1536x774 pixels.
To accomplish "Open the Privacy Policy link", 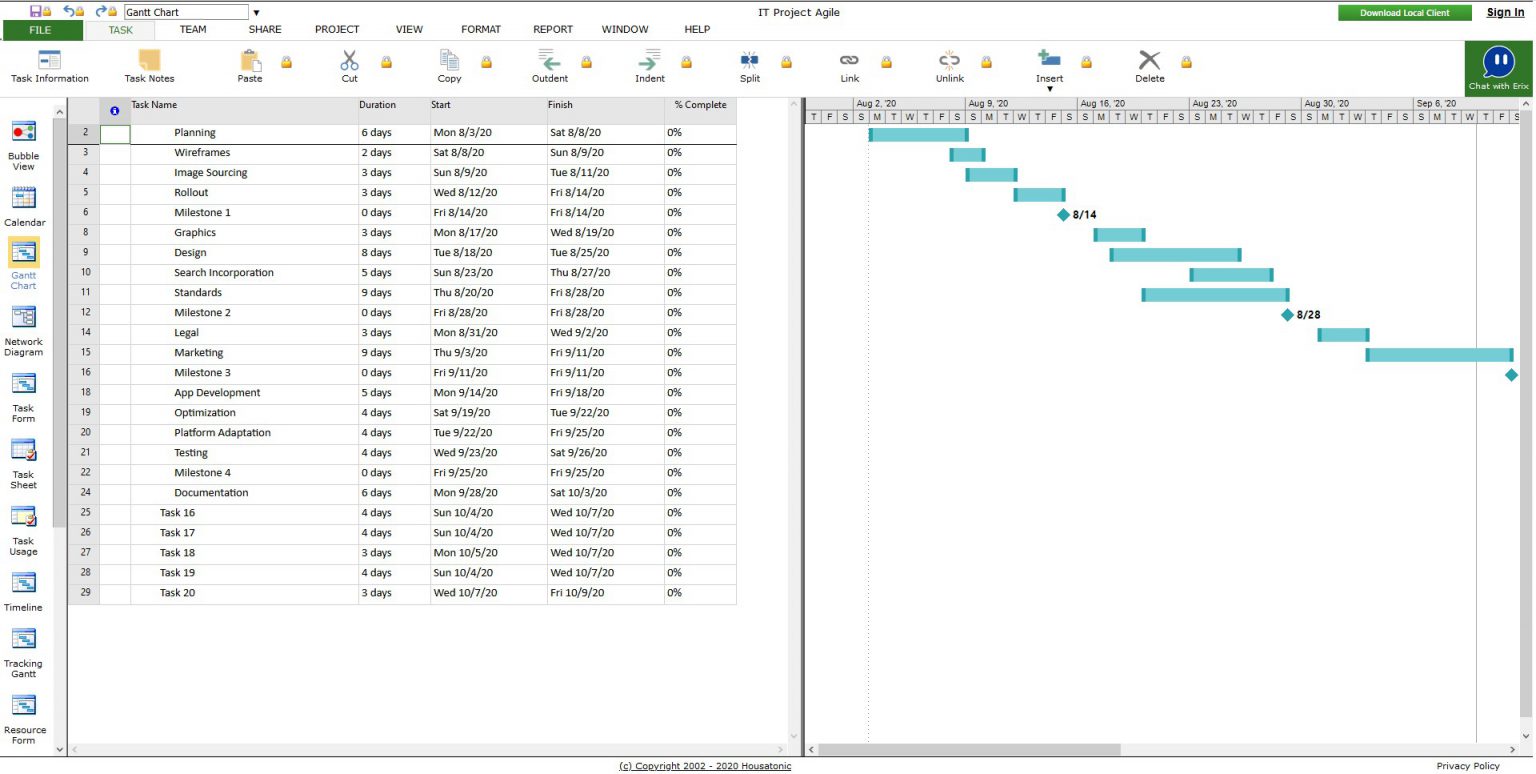I will (x=1468, y=765).
